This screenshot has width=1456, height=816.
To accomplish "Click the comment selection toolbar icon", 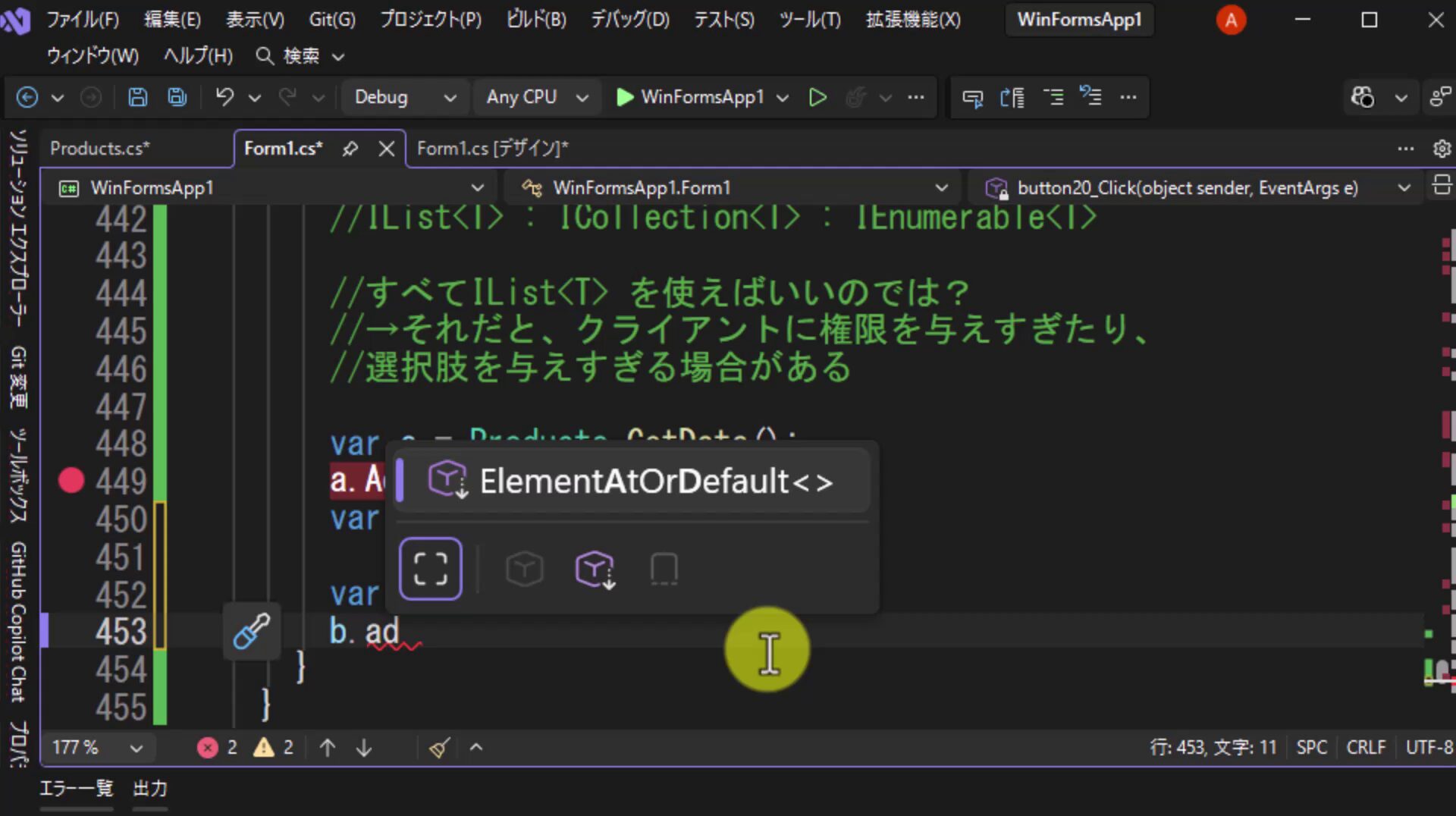I will 1053,97.
